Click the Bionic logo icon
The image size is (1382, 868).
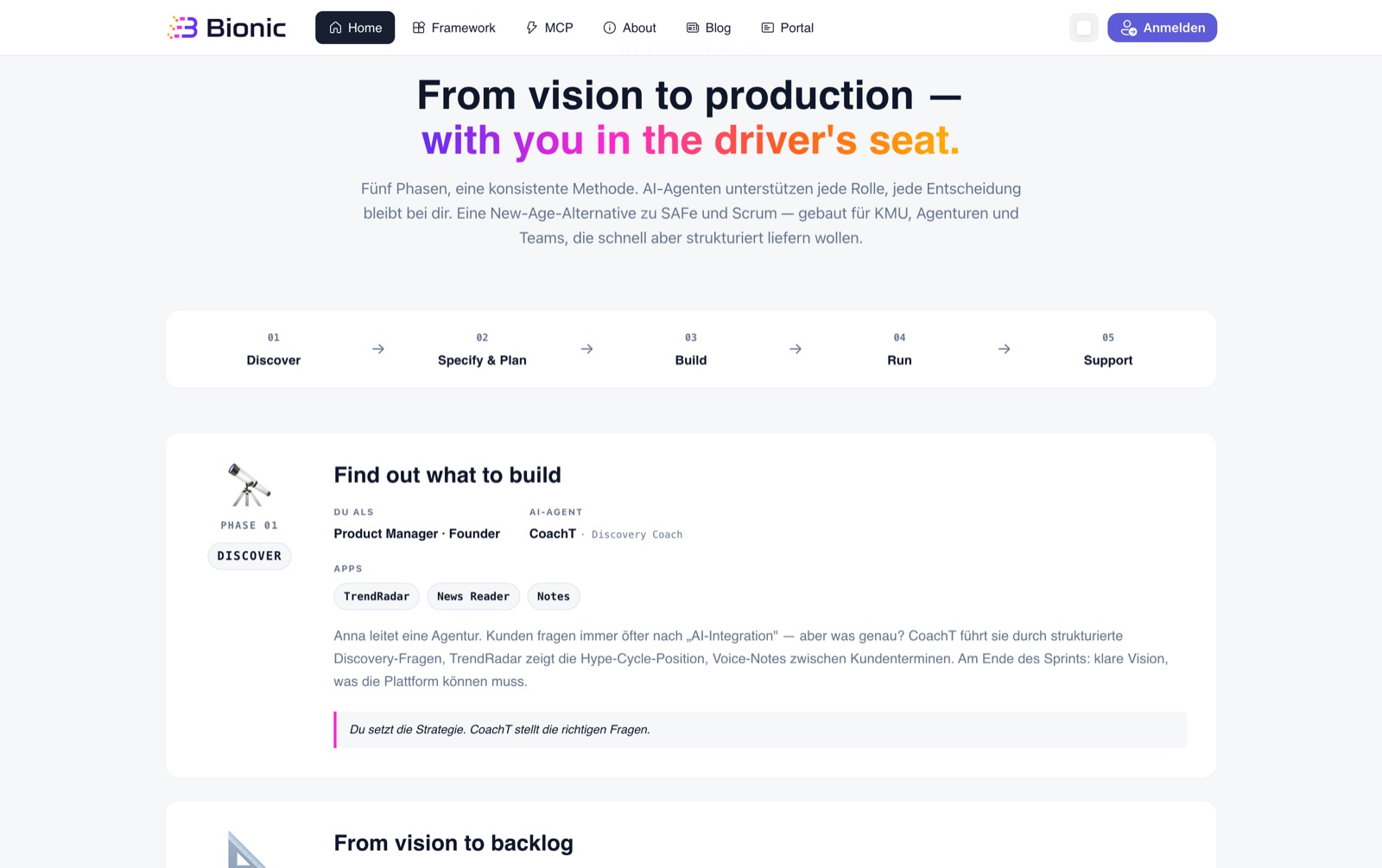pyautogui.click(x=182, y=28)
